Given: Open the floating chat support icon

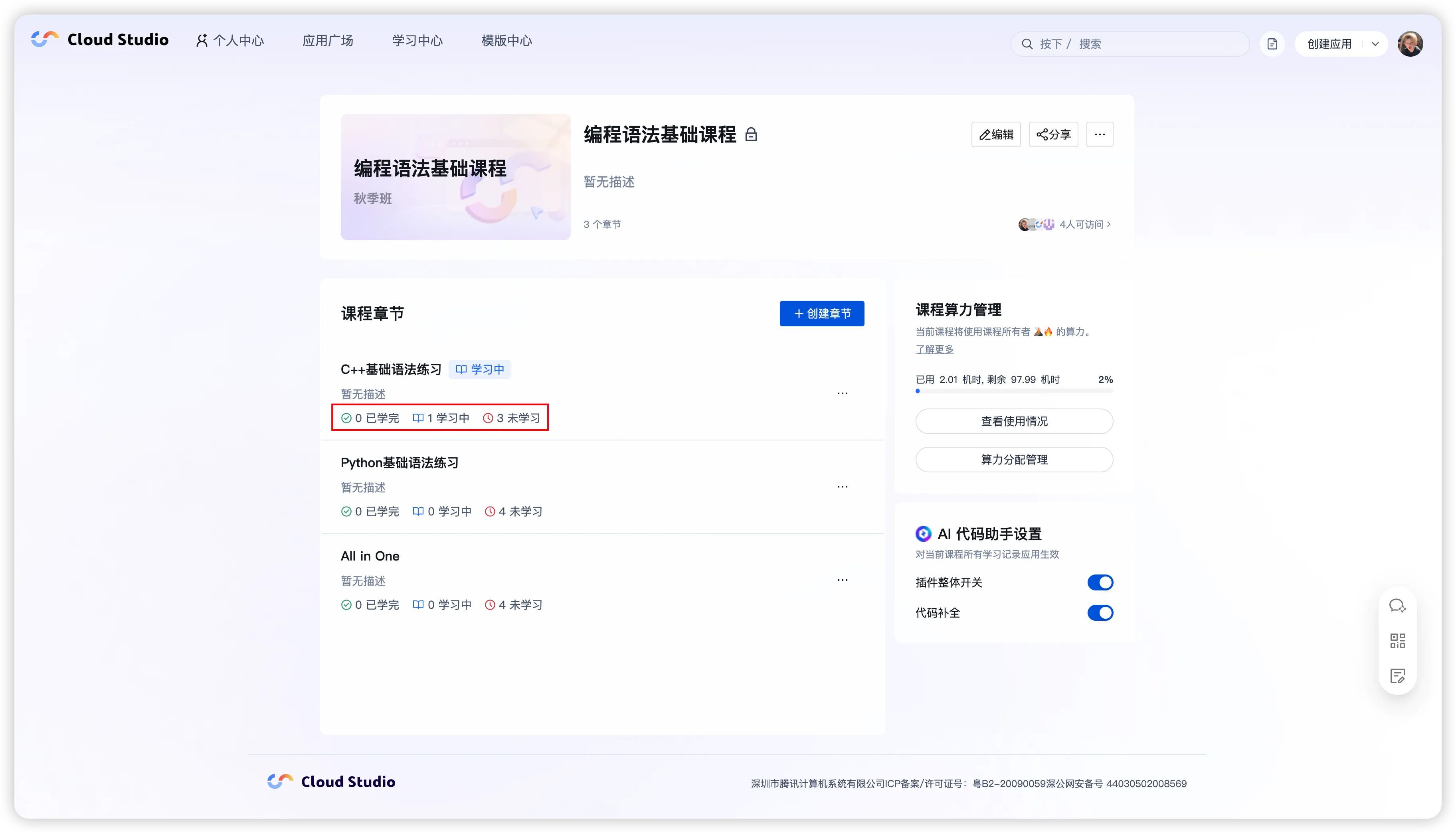Looking at the screenshot, I should tap(1397, 606).
